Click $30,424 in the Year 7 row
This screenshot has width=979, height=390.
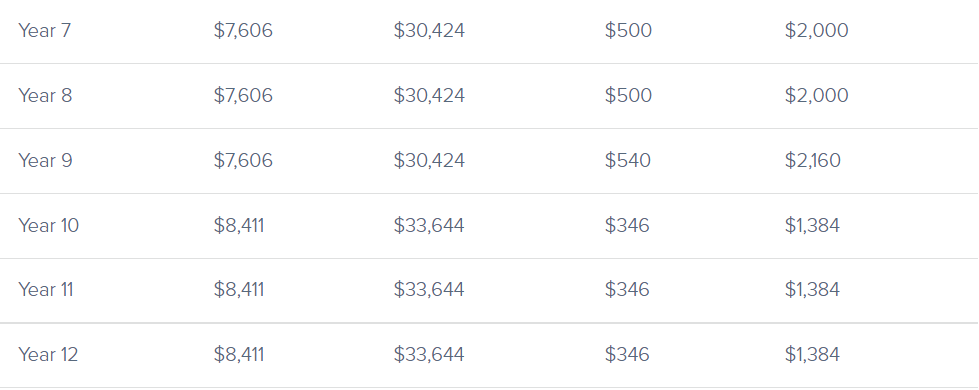pyautogui.click(x=429, y=31)
